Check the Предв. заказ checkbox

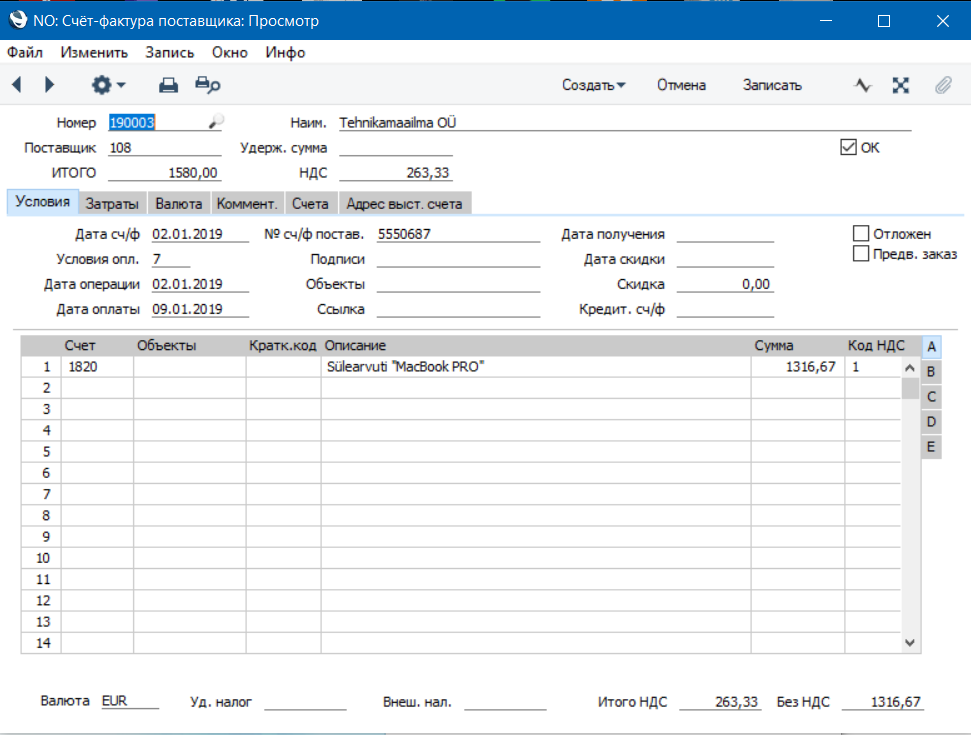860,254
